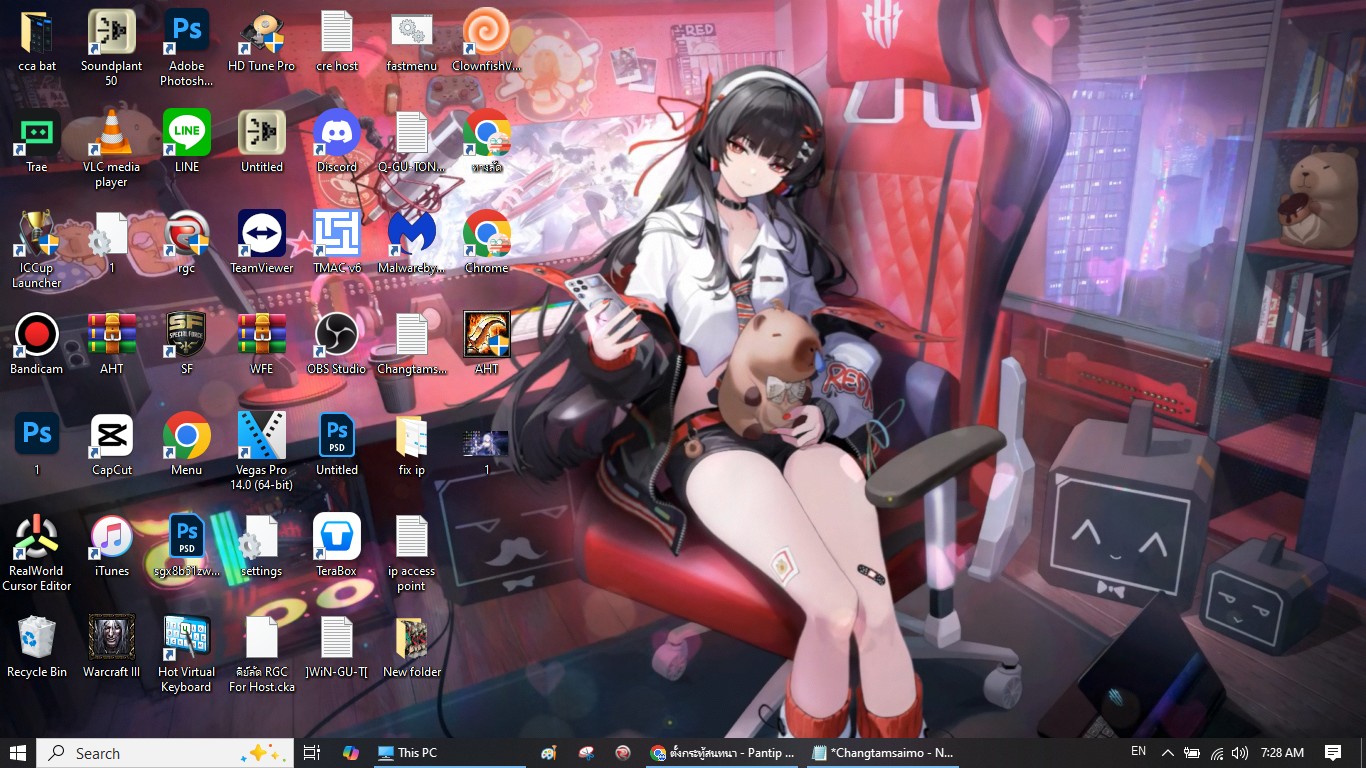Open the rgc shortcut
1366x768 pixels.
tap(187, 243)
